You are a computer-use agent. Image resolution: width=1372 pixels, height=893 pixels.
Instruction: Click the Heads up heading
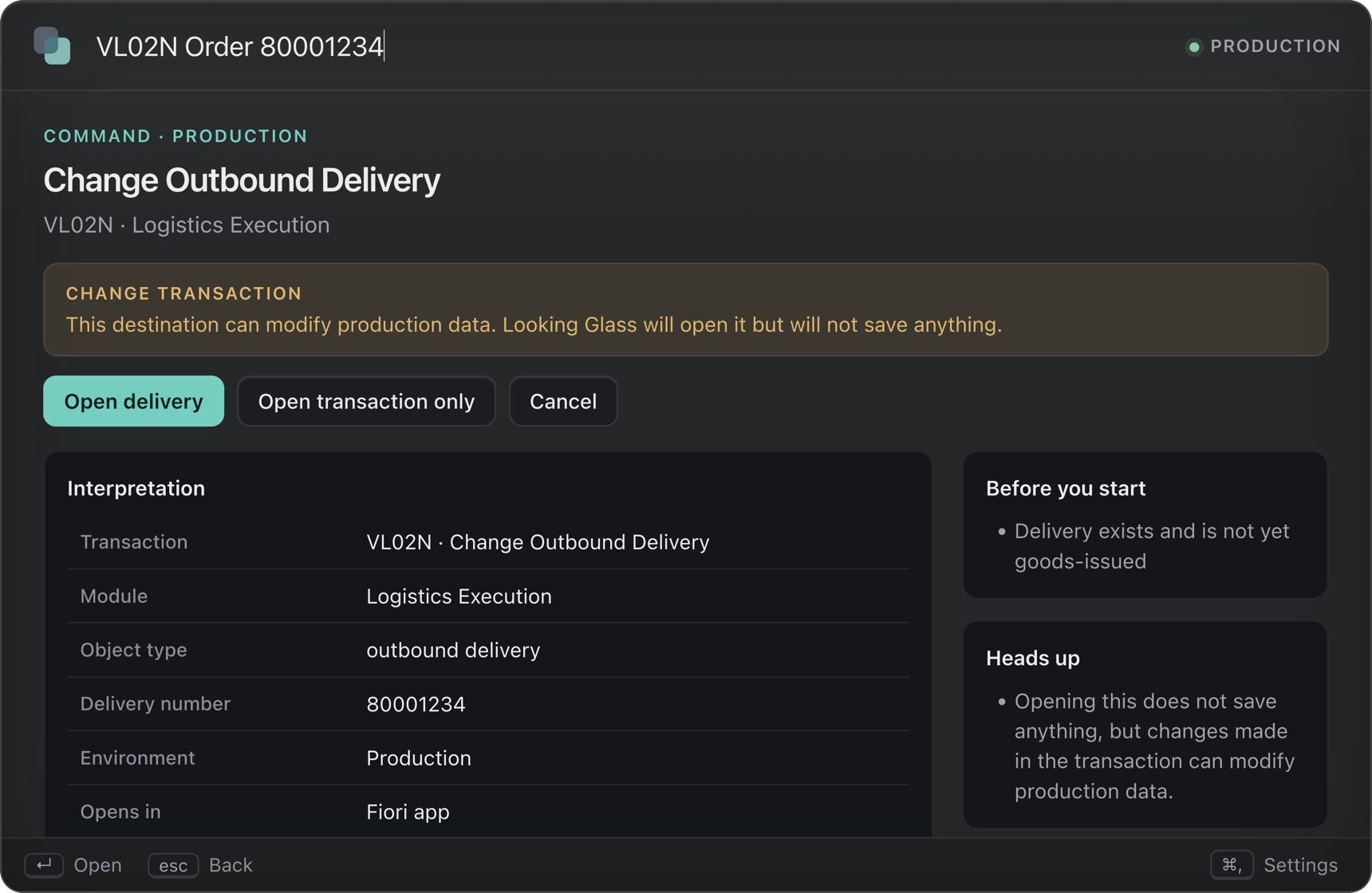tap(1033, 659)
